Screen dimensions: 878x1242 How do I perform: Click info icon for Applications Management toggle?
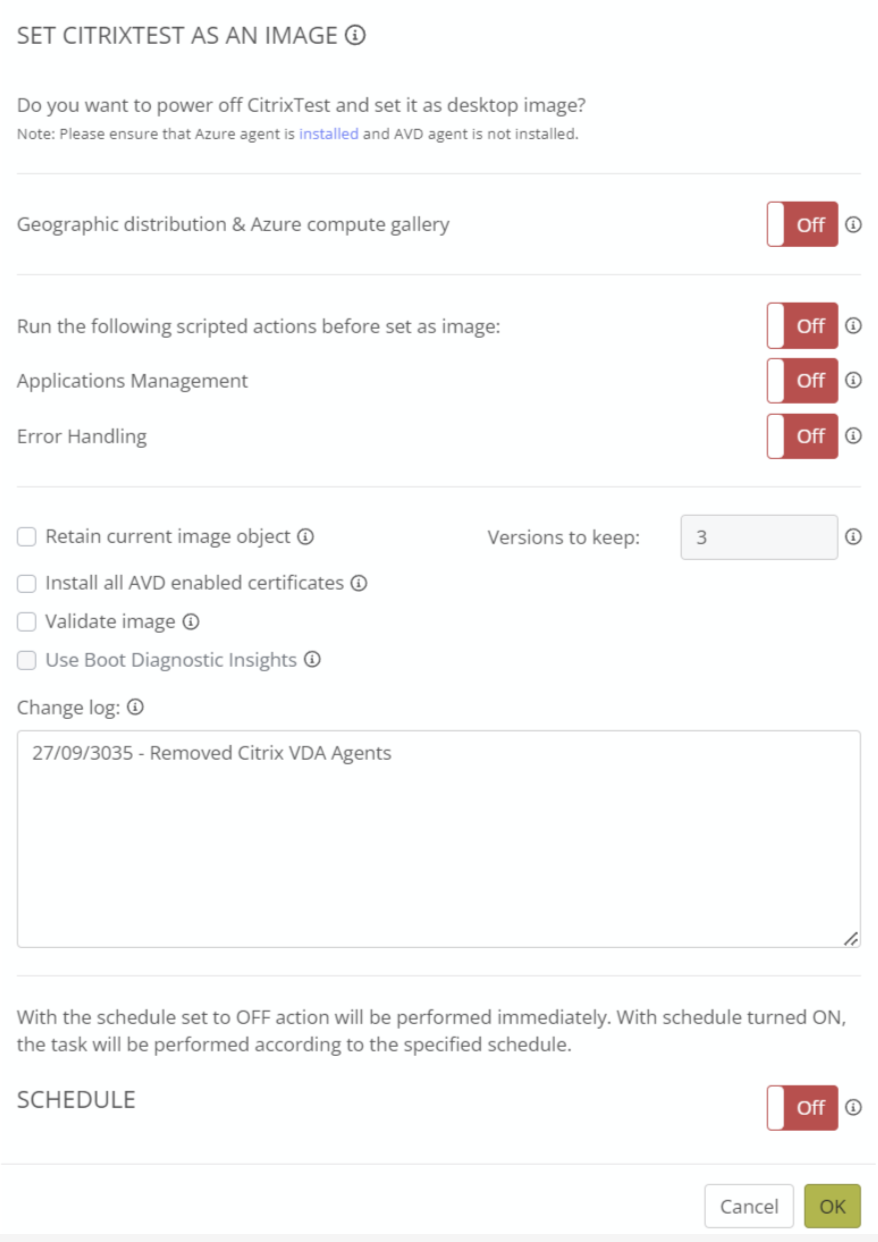(853, 381)
